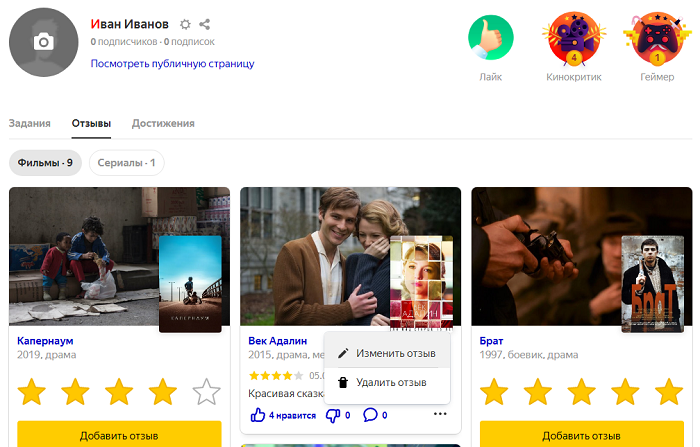700x447 pixels.
Task: Rate Капернаум one star
Action: (x=31, y=392)
